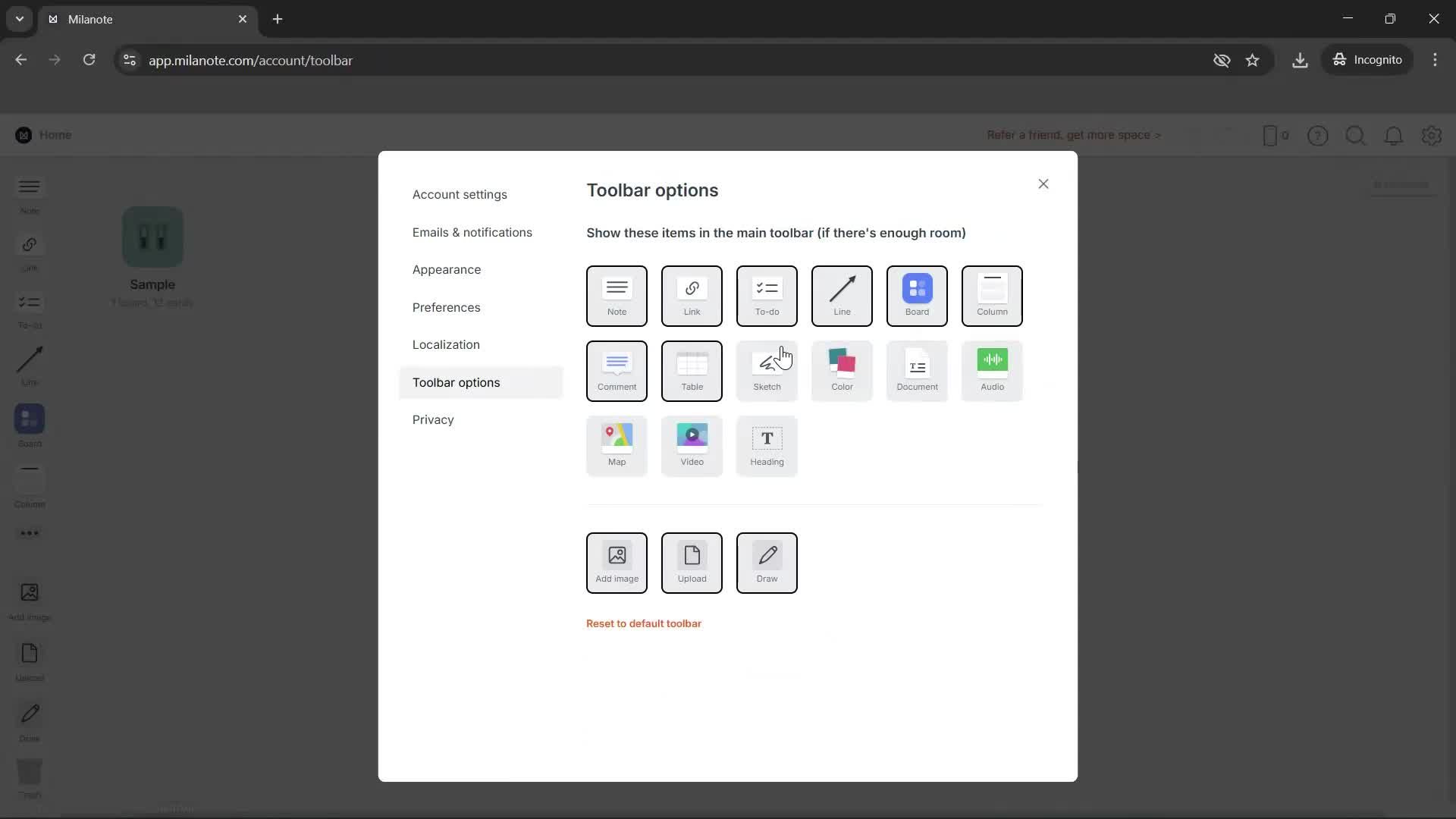Click Reset to default toolbar
This screenshot has height=819, width=1456.
tap(644, 623)
